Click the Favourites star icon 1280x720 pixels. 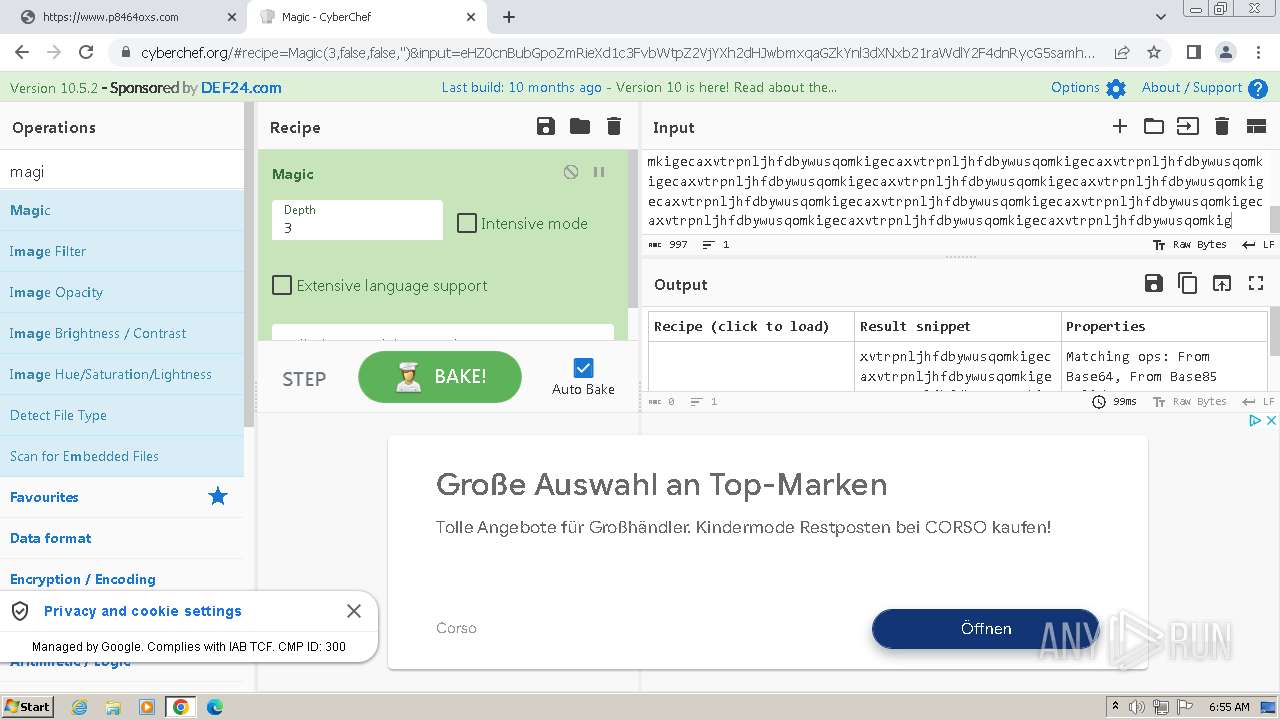(217, 496)
